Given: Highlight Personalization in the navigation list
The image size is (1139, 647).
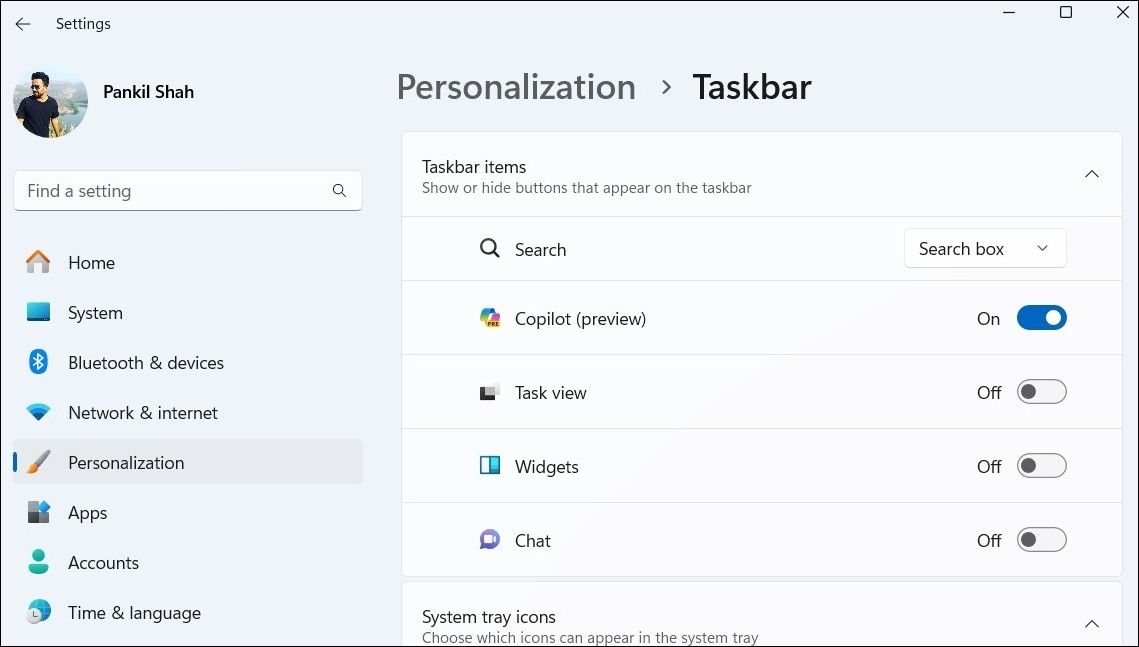Looking at the screenshot, I should pos(126,462).
